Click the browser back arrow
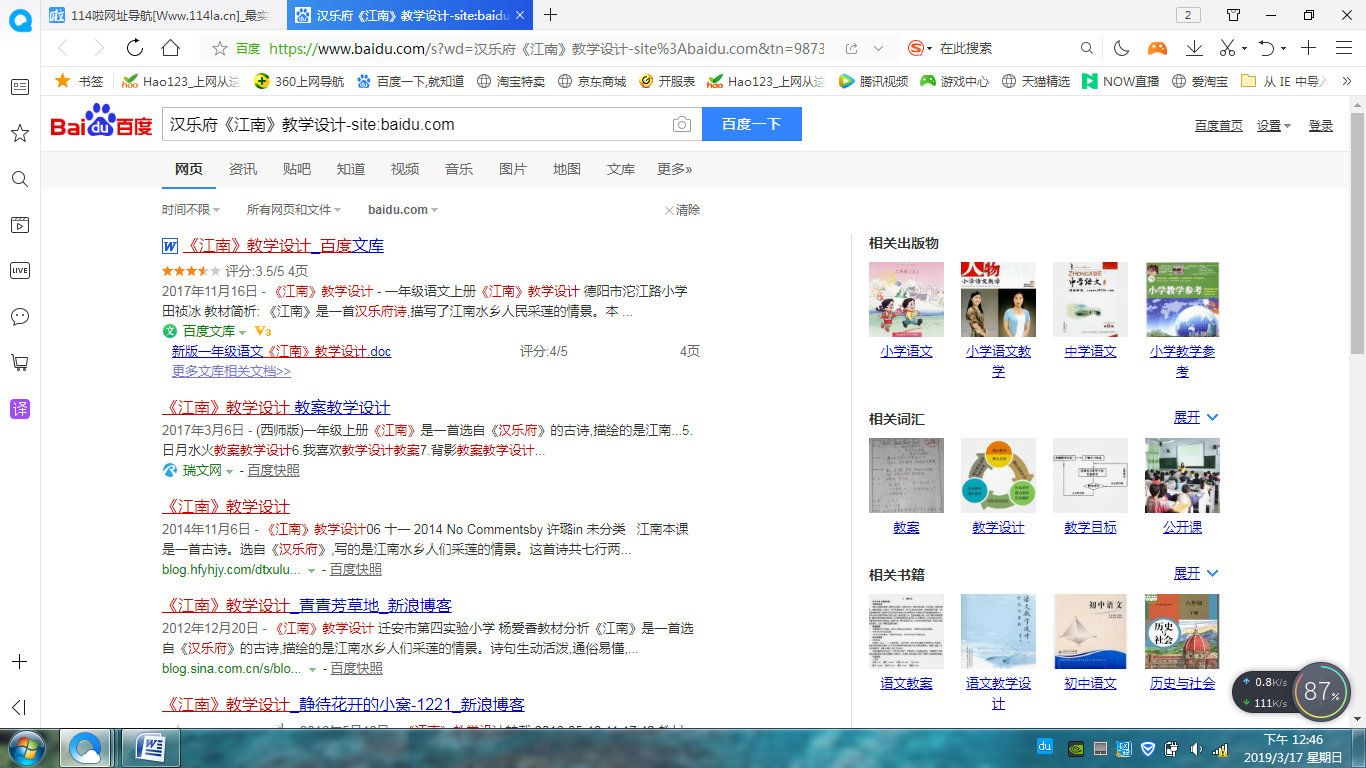Image resolution: width=1366 pixels, height=768 pixels. coord(63,48)
